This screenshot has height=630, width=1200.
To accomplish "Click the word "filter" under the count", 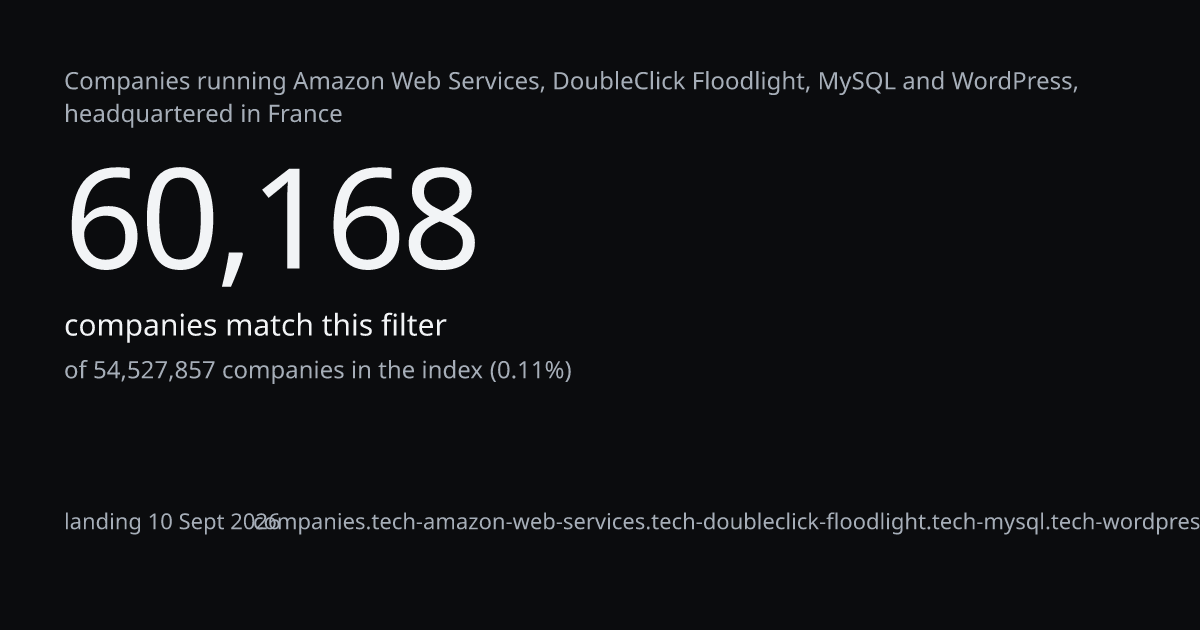I will (413, 326).
